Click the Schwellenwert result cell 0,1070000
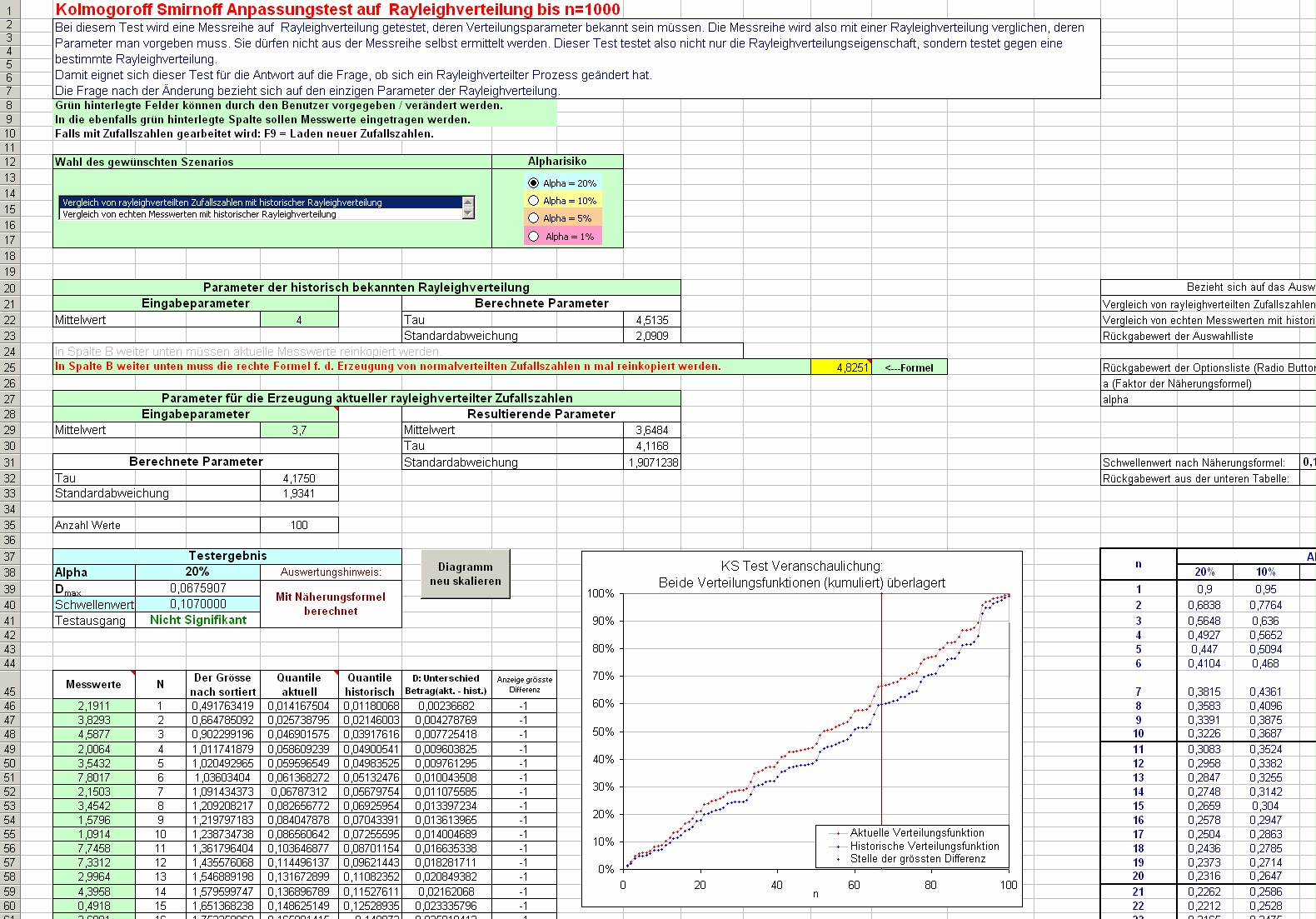This screenshot has height=919, width=1316. 197,605
